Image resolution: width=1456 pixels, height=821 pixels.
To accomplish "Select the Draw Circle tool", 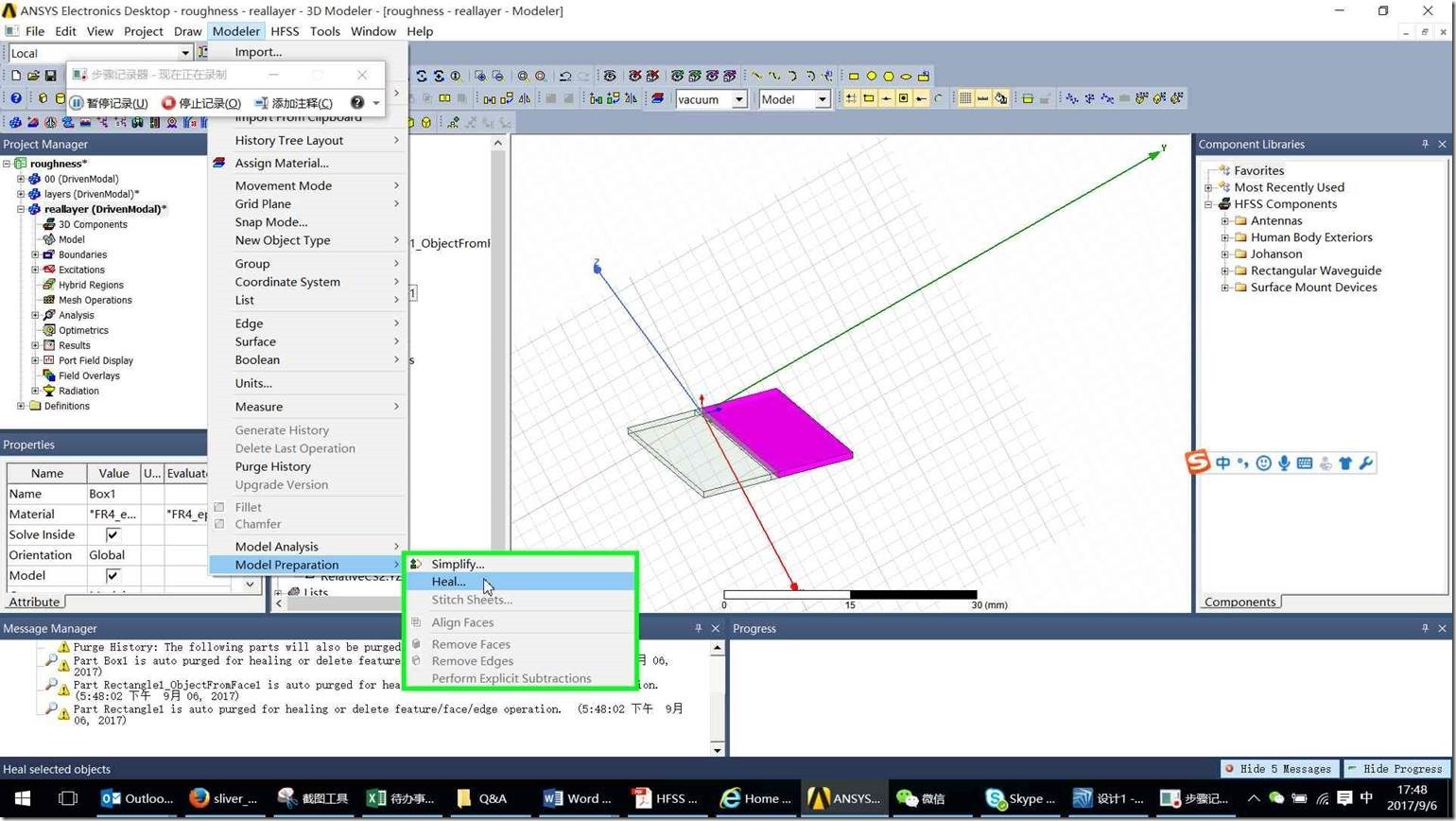I will tap(872, 76).
